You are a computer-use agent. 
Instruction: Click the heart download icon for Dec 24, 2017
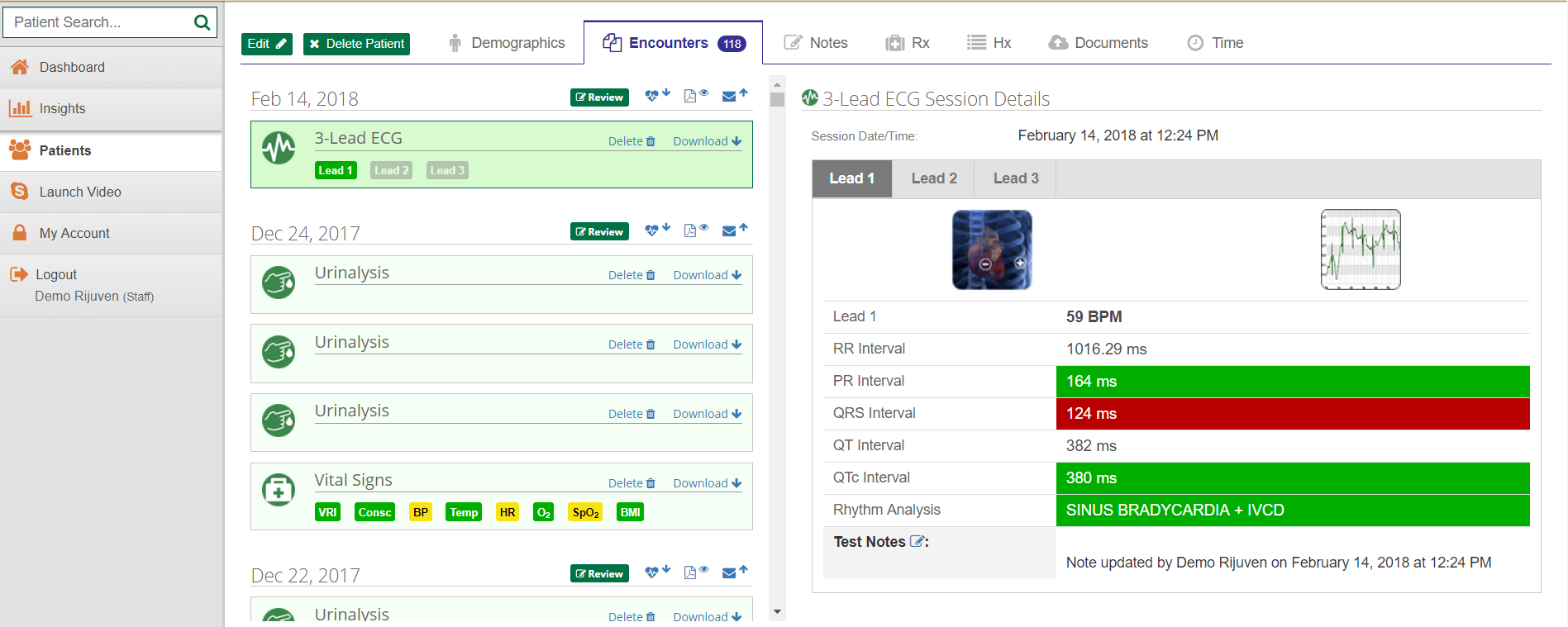(657, 230)
